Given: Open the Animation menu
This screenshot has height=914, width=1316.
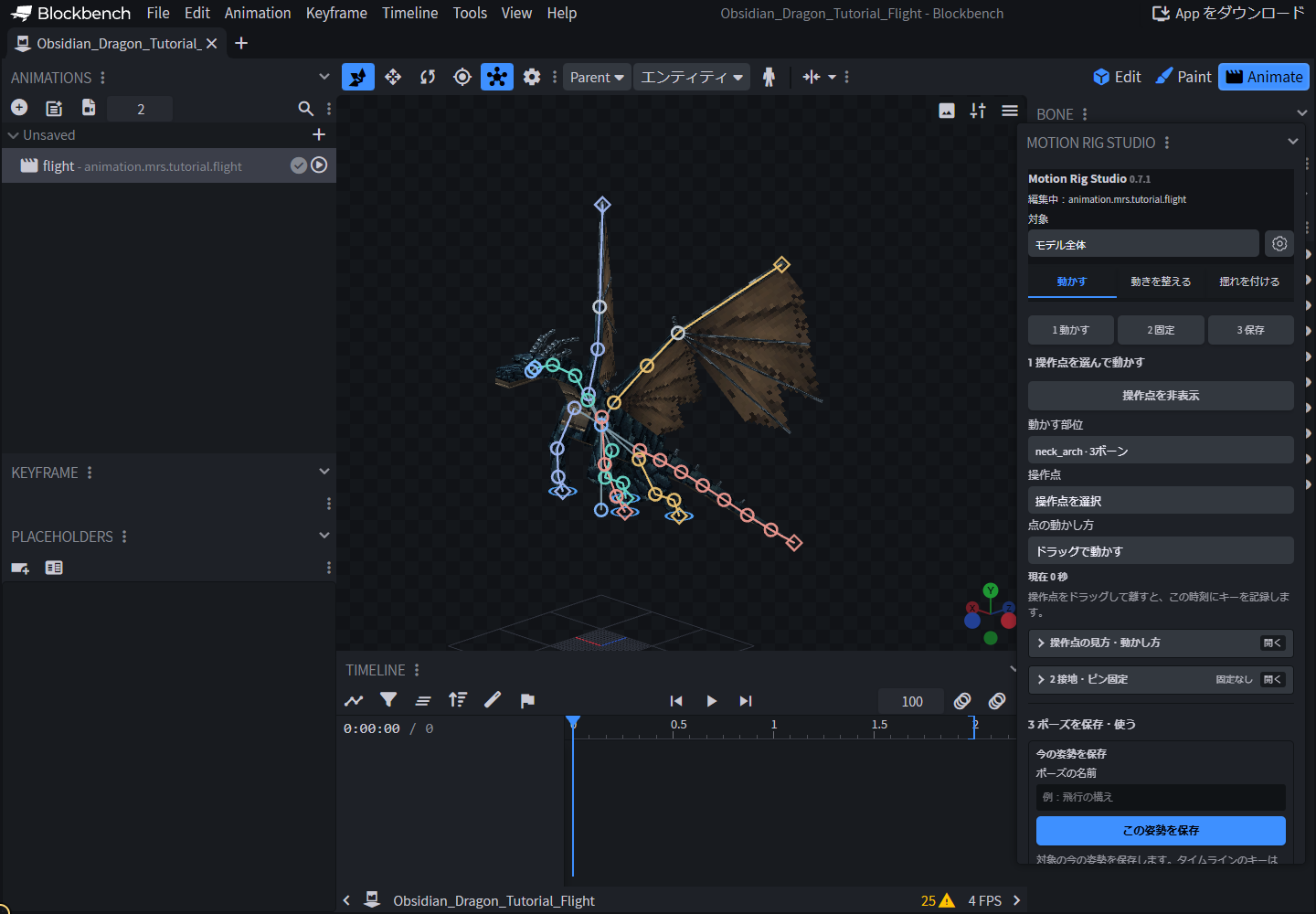Looking at the screenshot, I should point(258,13).
